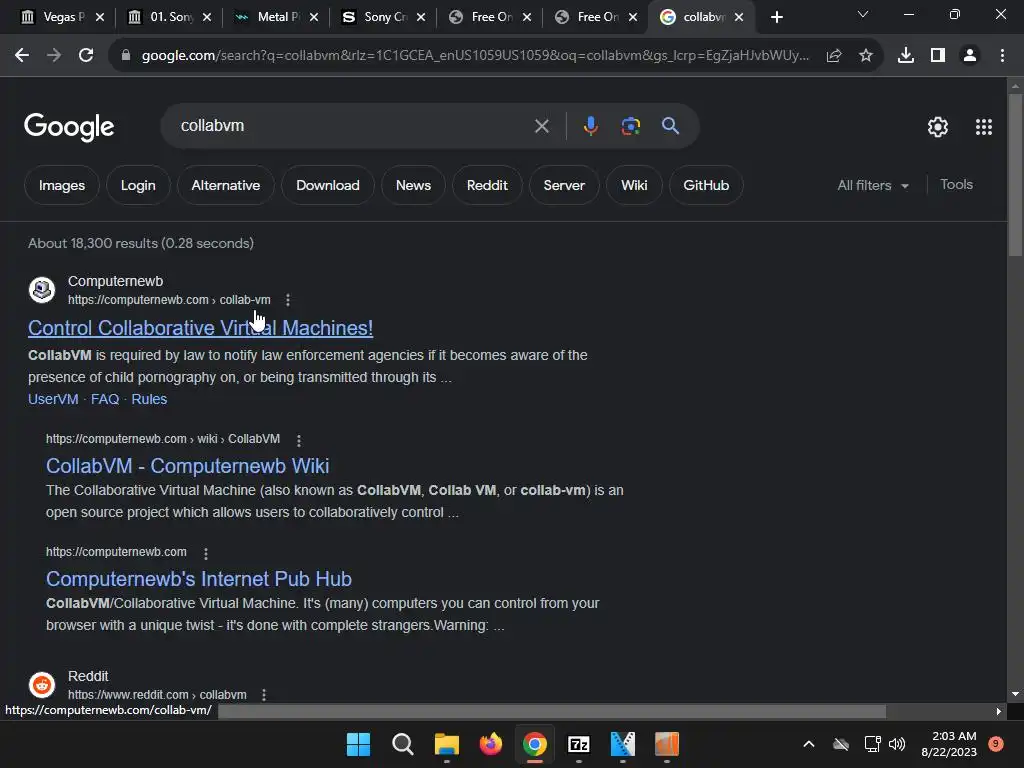Close the Vegas P tab

[x=100, y=17]
